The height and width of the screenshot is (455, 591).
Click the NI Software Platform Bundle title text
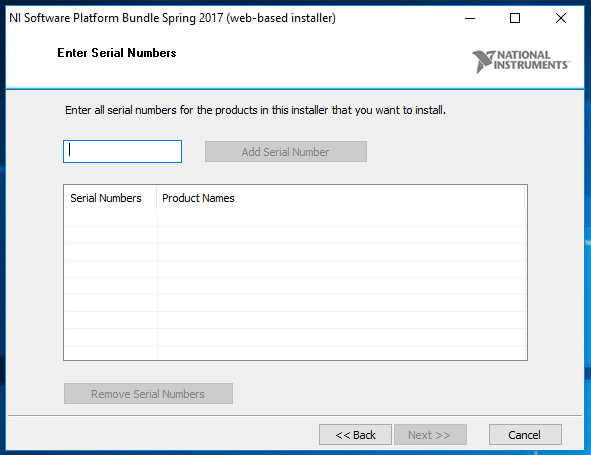point(172,18)
